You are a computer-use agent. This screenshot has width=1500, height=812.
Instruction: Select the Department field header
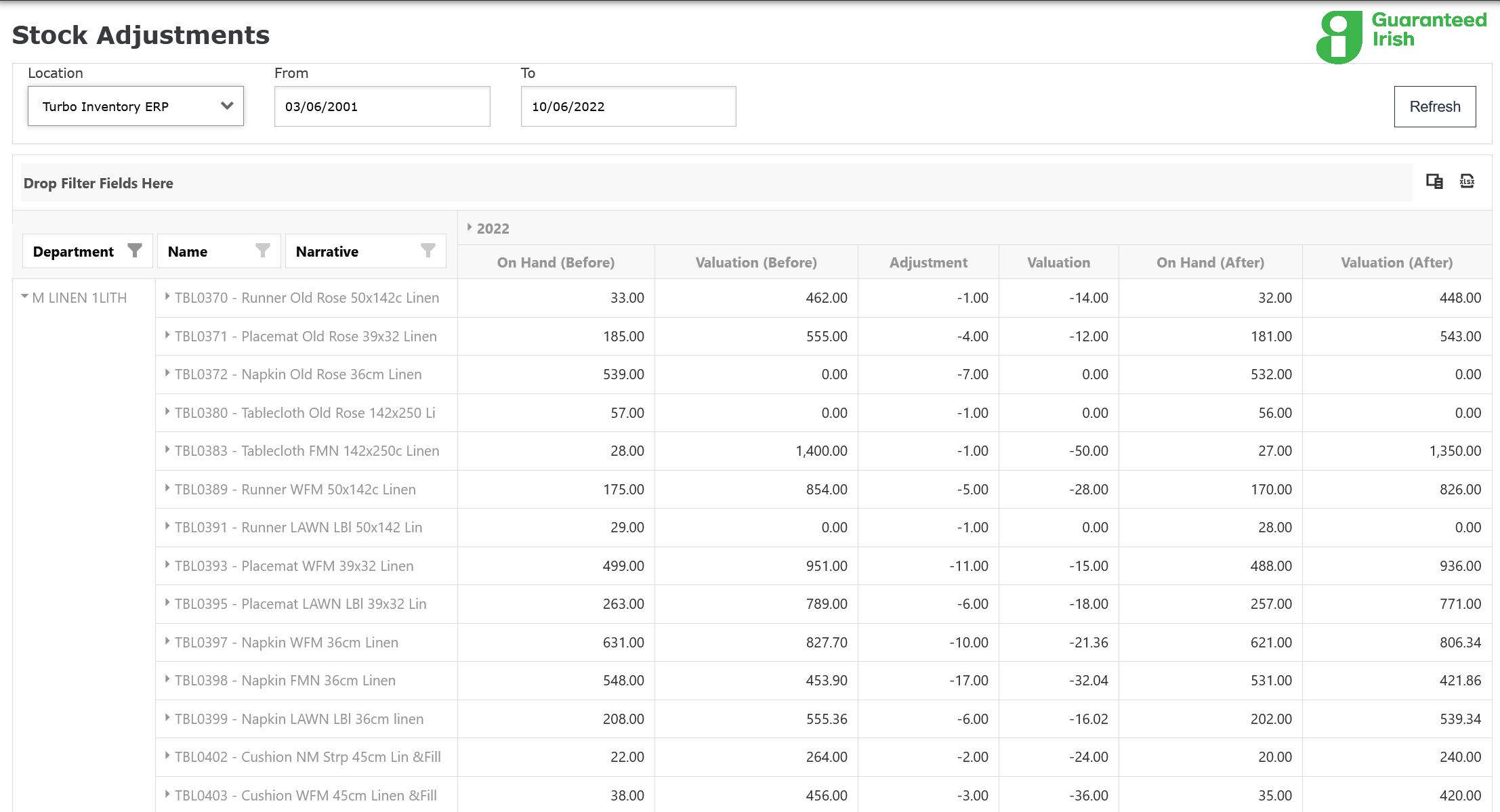tap(73, 251)
